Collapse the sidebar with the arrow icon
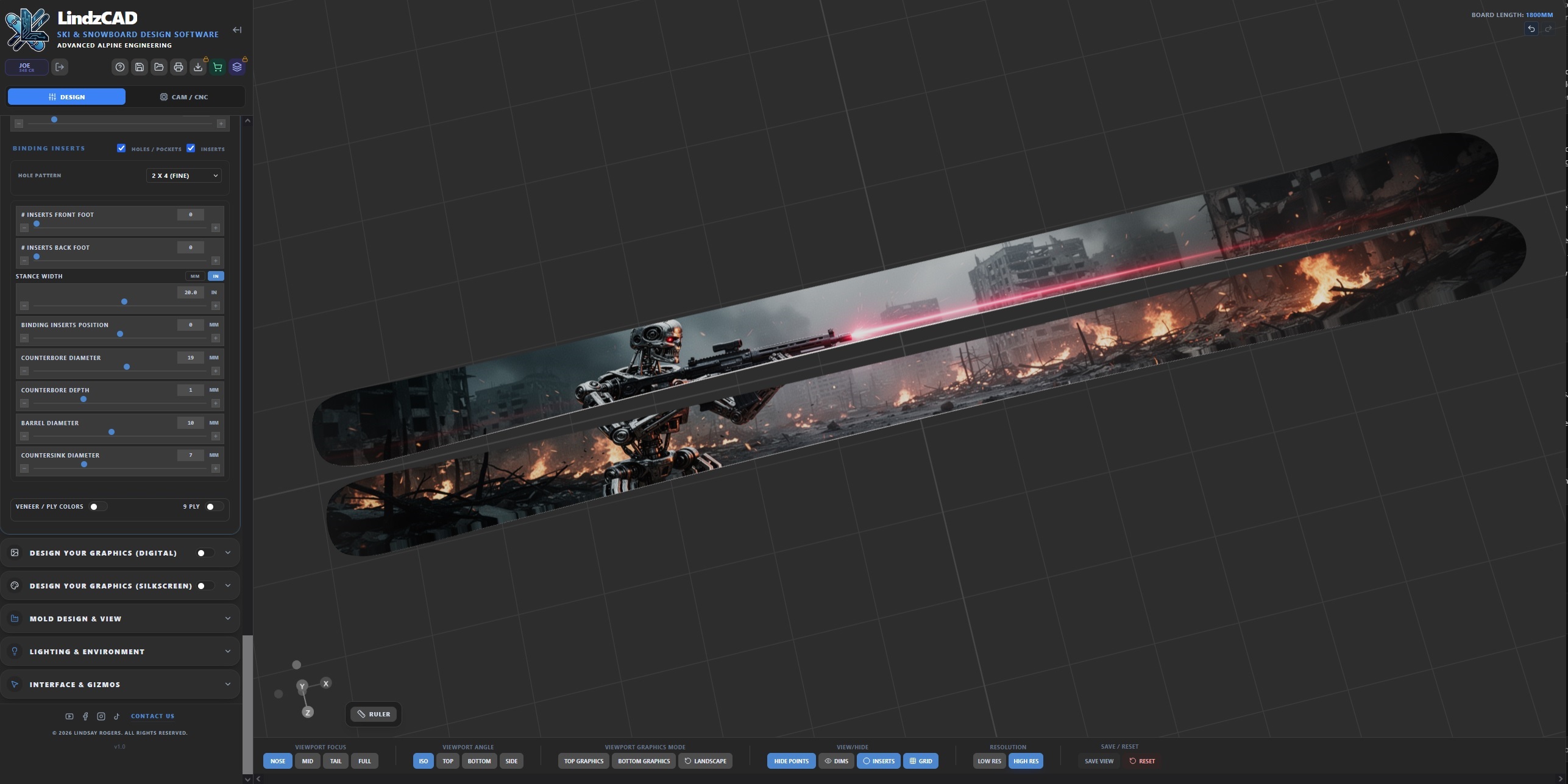This screenshot has height=784, width=1568. (x=237, y=30)
